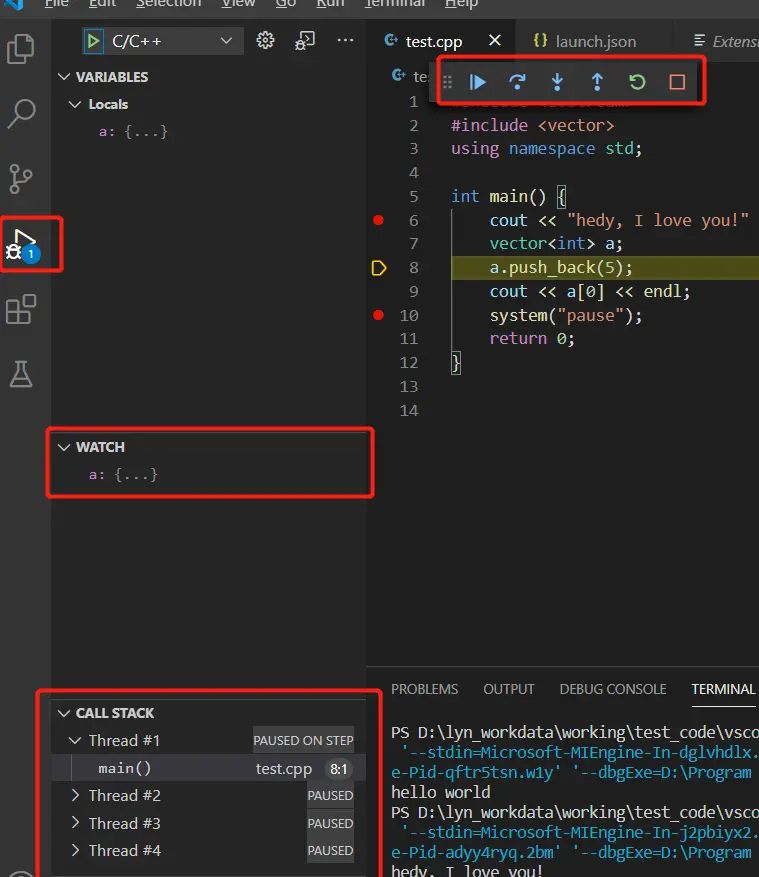Start debugging with green play button
The image size is (759, 877).
(x=93, y=41)
